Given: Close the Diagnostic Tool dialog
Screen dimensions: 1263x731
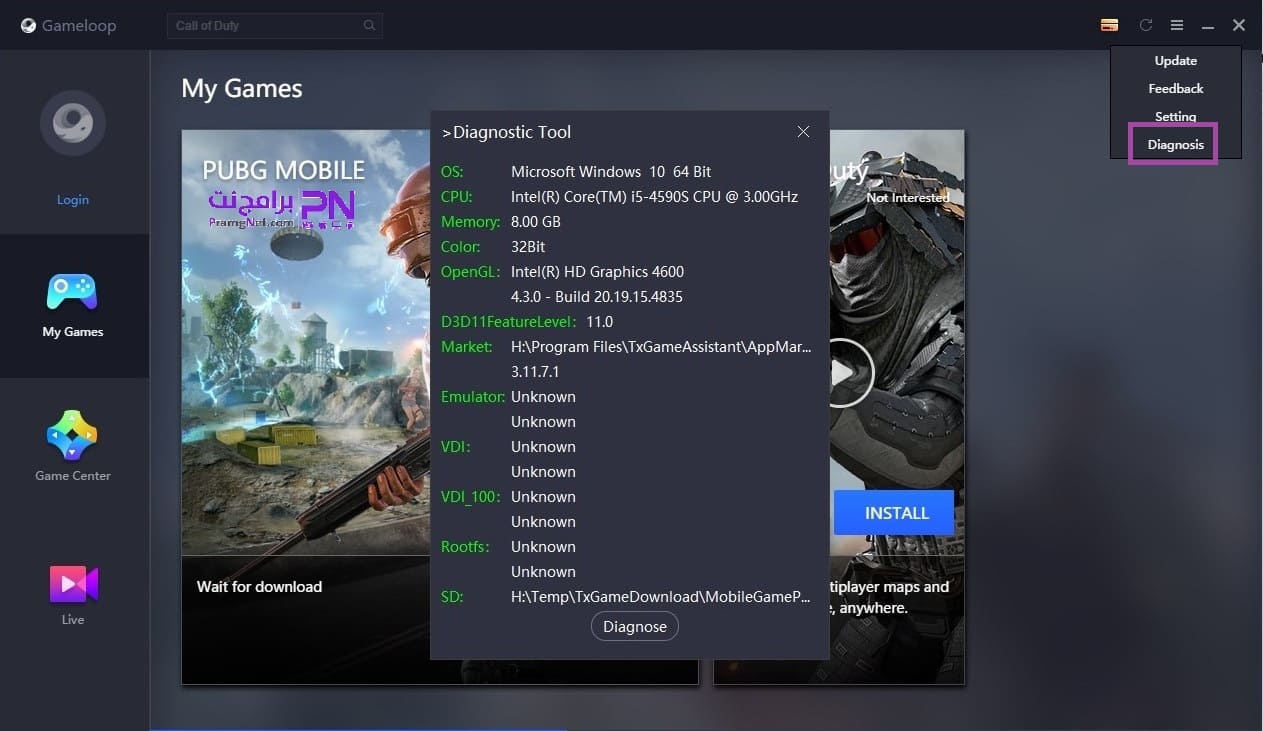Looking at the screenshot, I should 803,132.
